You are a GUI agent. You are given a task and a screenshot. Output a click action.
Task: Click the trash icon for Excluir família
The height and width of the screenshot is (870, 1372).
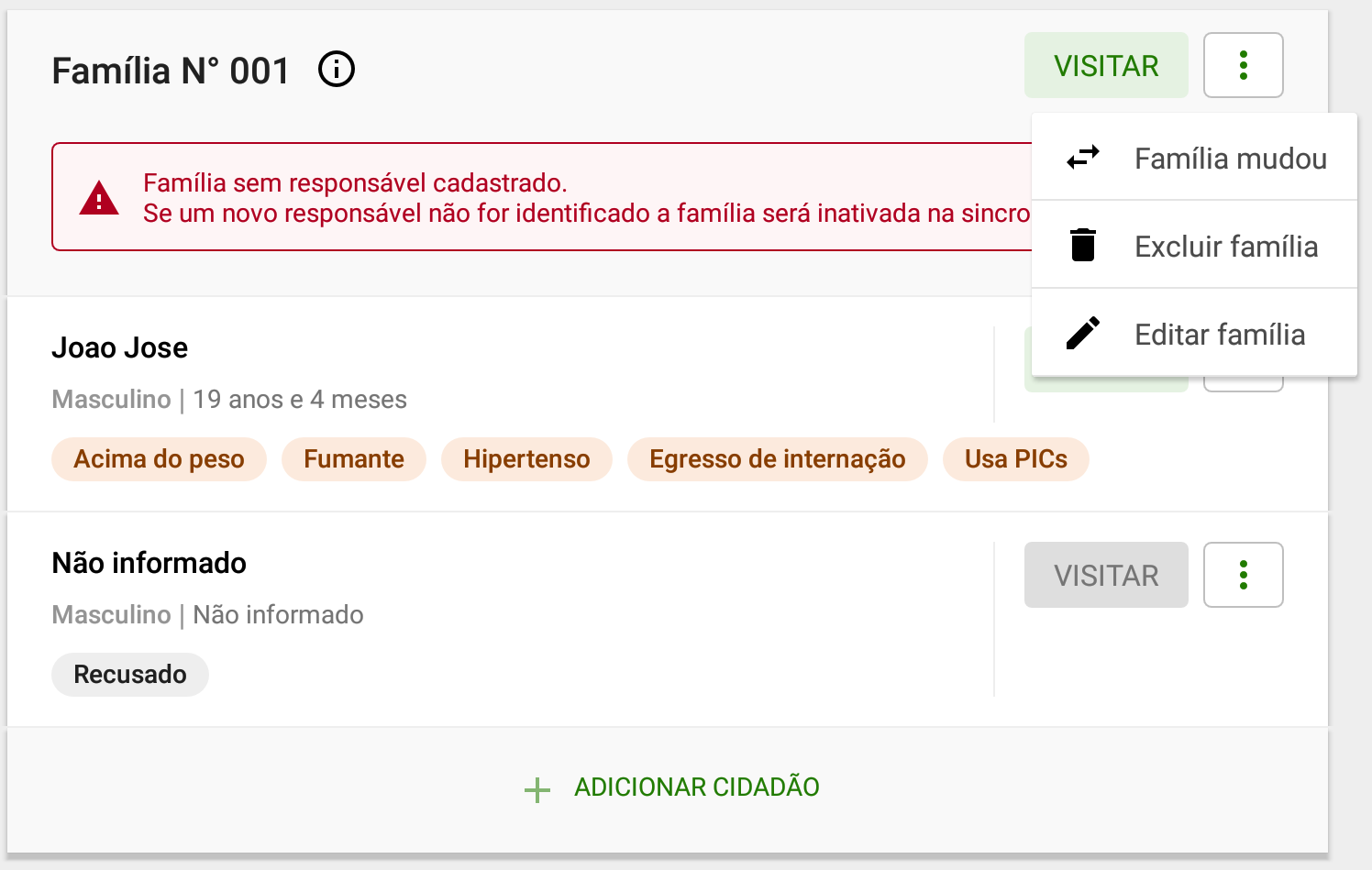click(1083, 245)
